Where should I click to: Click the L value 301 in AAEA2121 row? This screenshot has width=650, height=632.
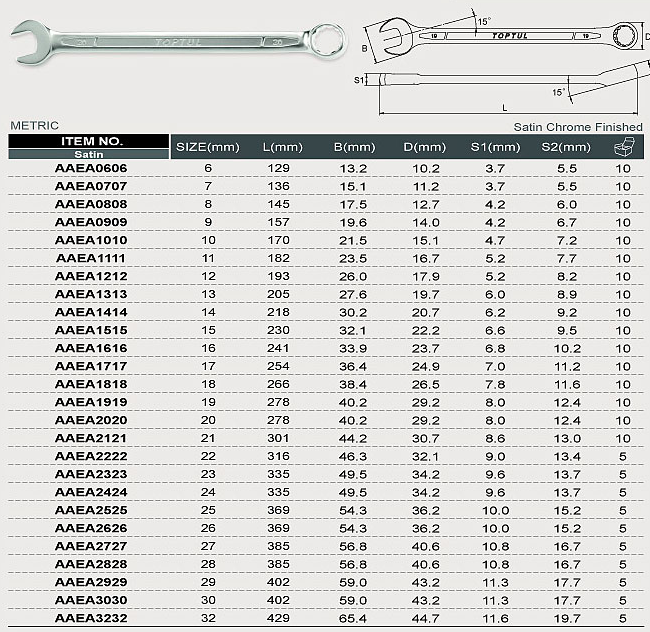coord(278,438)
